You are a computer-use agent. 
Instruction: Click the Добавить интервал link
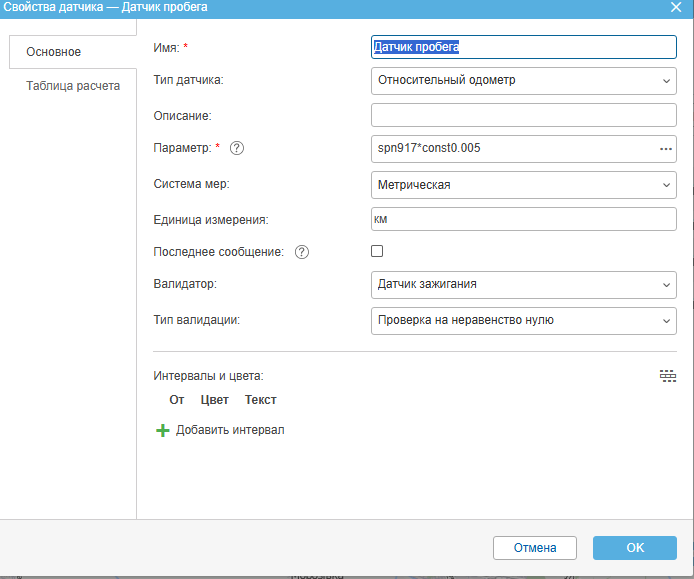(230, 430)
